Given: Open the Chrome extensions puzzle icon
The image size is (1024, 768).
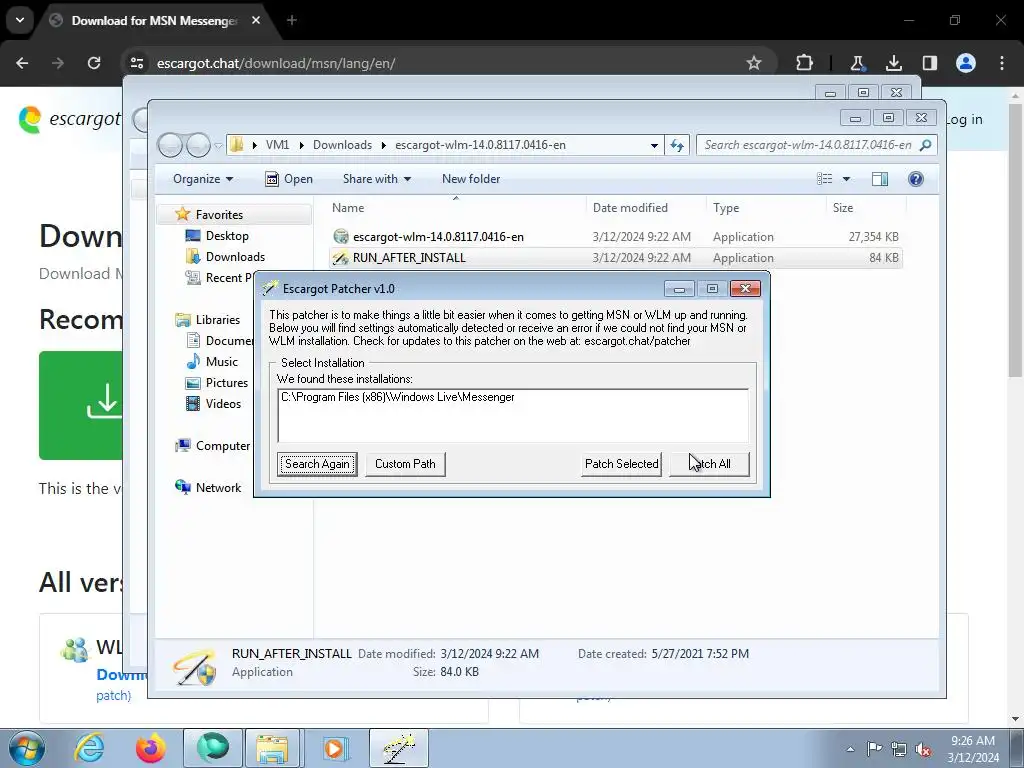Looking at the screenshot, I should pyautogui.click(x=805, y=63).
